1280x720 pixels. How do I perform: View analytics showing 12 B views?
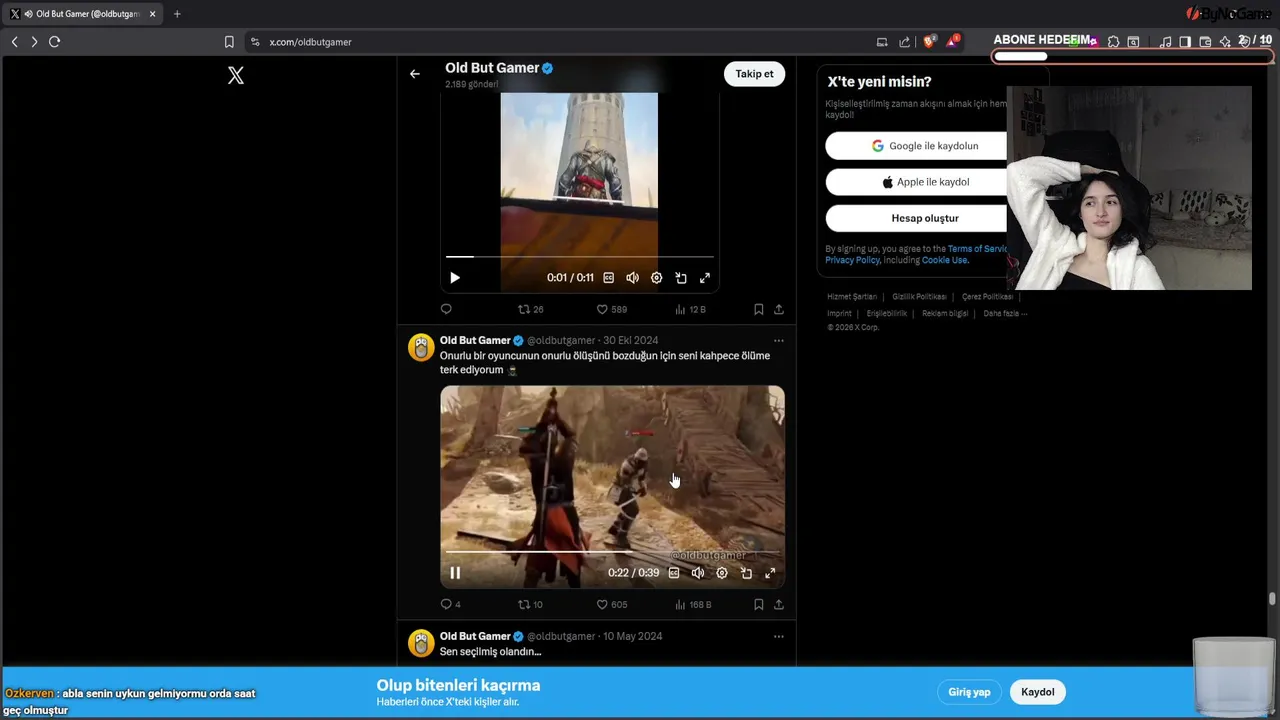[x=691, y=309]
